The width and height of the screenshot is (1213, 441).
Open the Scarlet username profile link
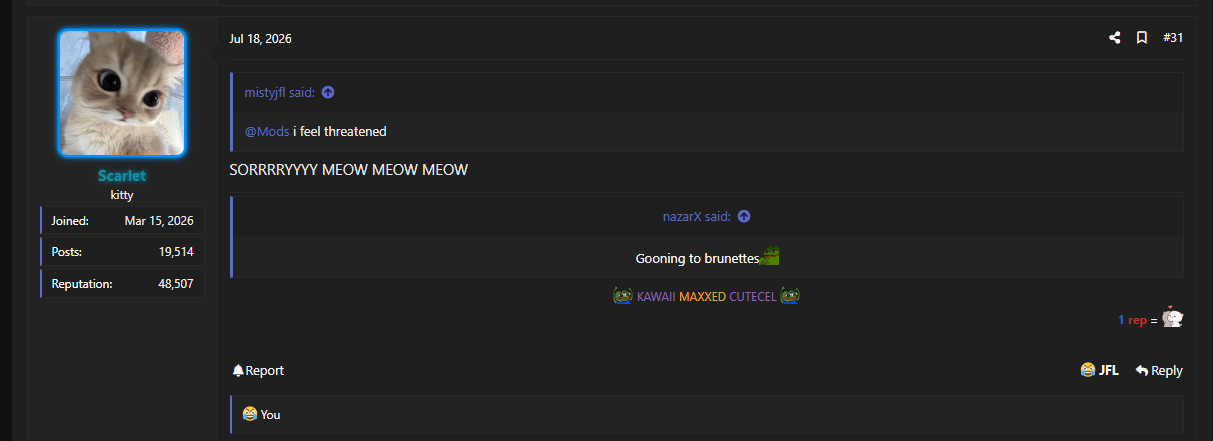pos(122,176)
